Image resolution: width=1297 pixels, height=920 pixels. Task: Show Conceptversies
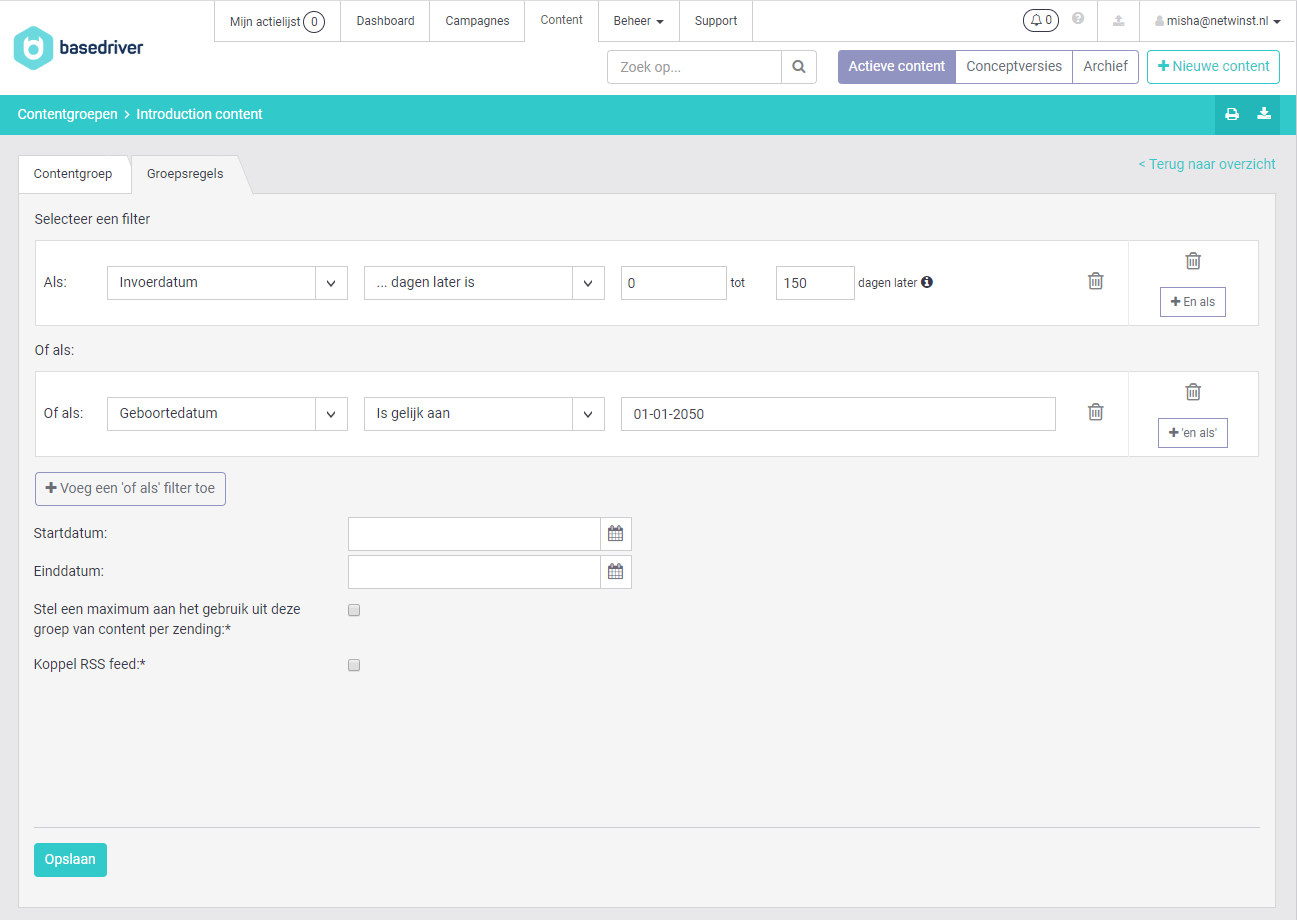[x=1014, y=67]
